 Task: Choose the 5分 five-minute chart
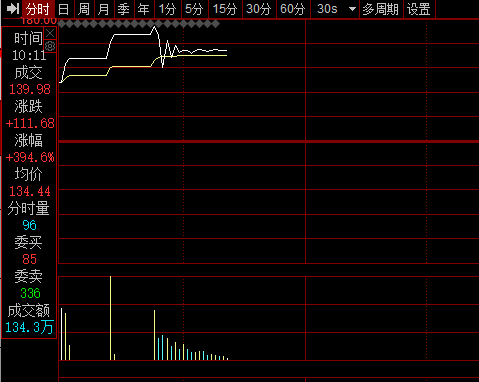(x=194, y=9)
